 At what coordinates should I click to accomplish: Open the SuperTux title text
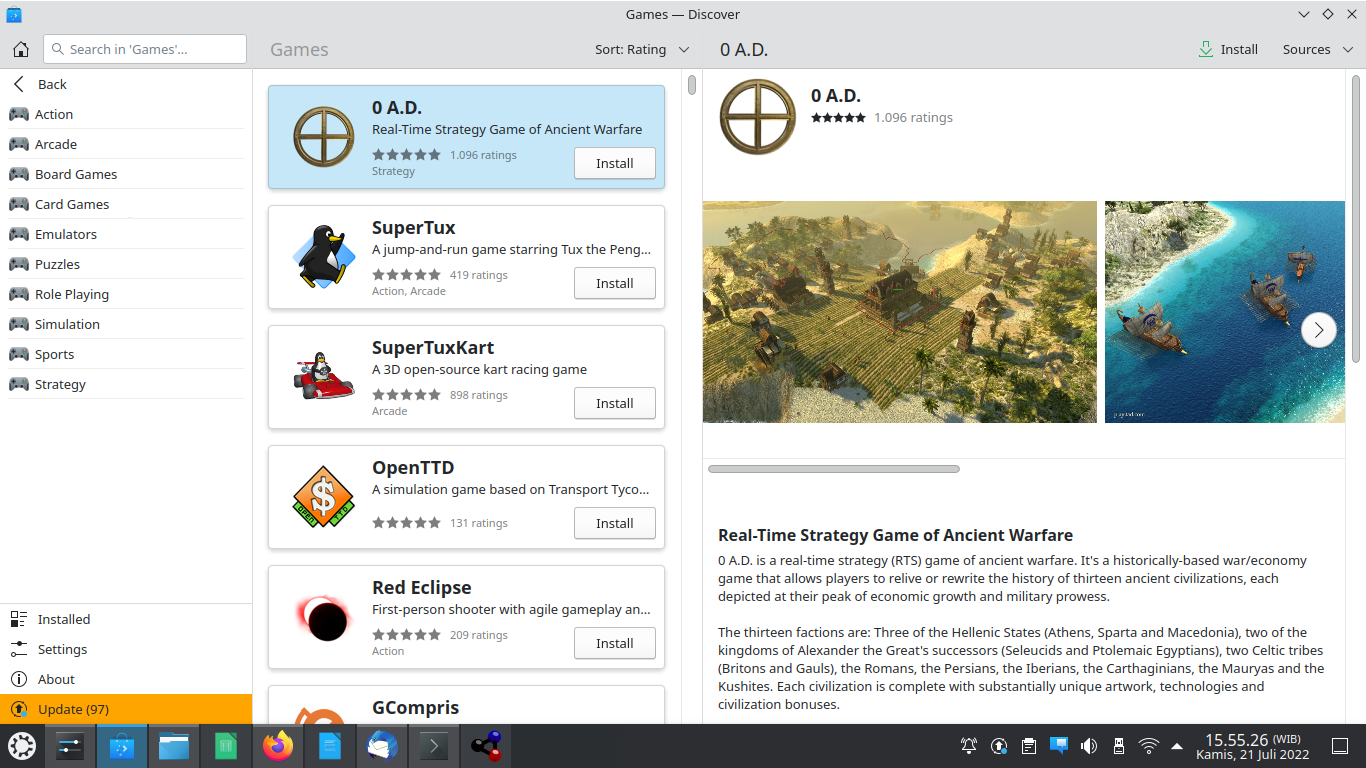click(413, 227)
